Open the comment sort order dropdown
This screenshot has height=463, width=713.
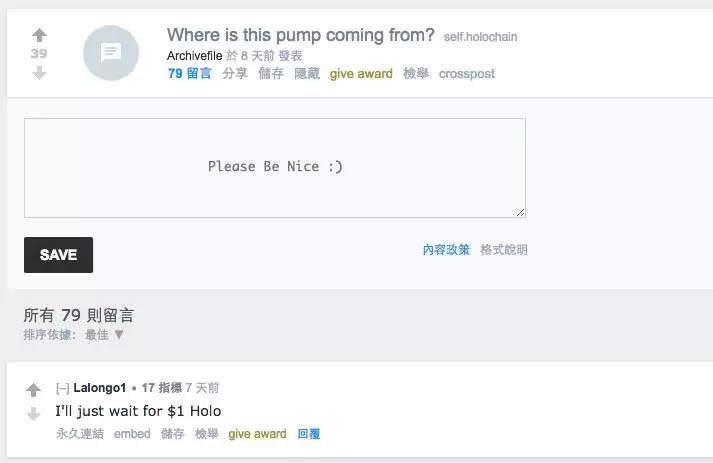click(x=104, y=334)
